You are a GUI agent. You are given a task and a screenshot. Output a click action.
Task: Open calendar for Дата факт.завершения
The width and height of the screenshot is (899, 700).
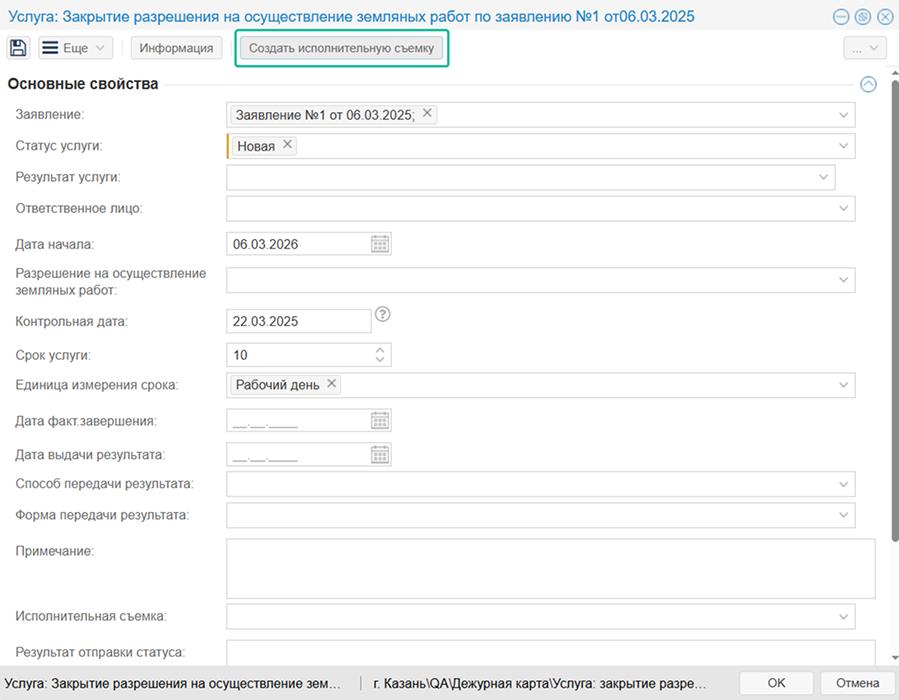[x=380, y=421]
